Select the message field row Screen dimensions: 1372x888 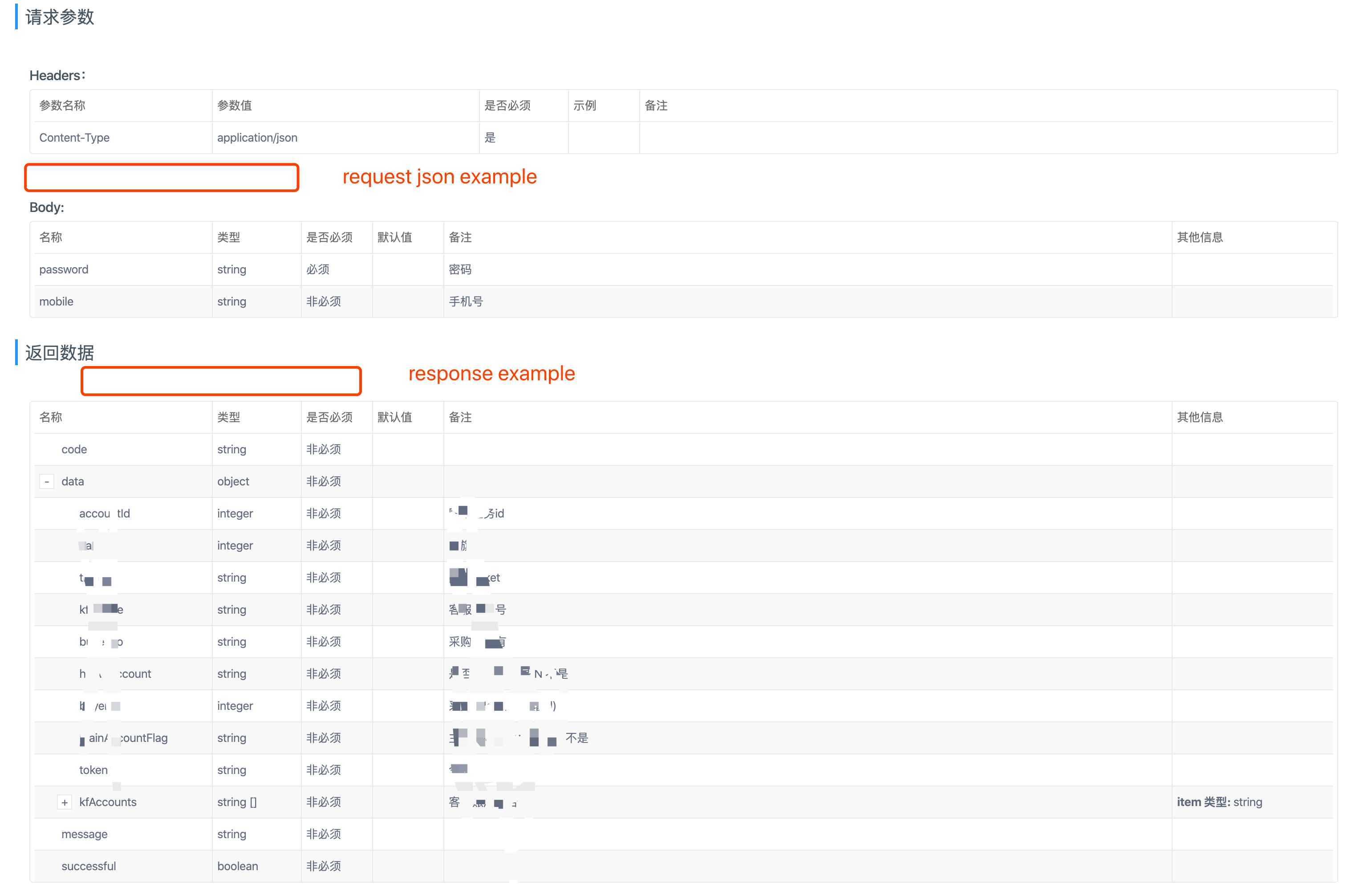point(84,834)
